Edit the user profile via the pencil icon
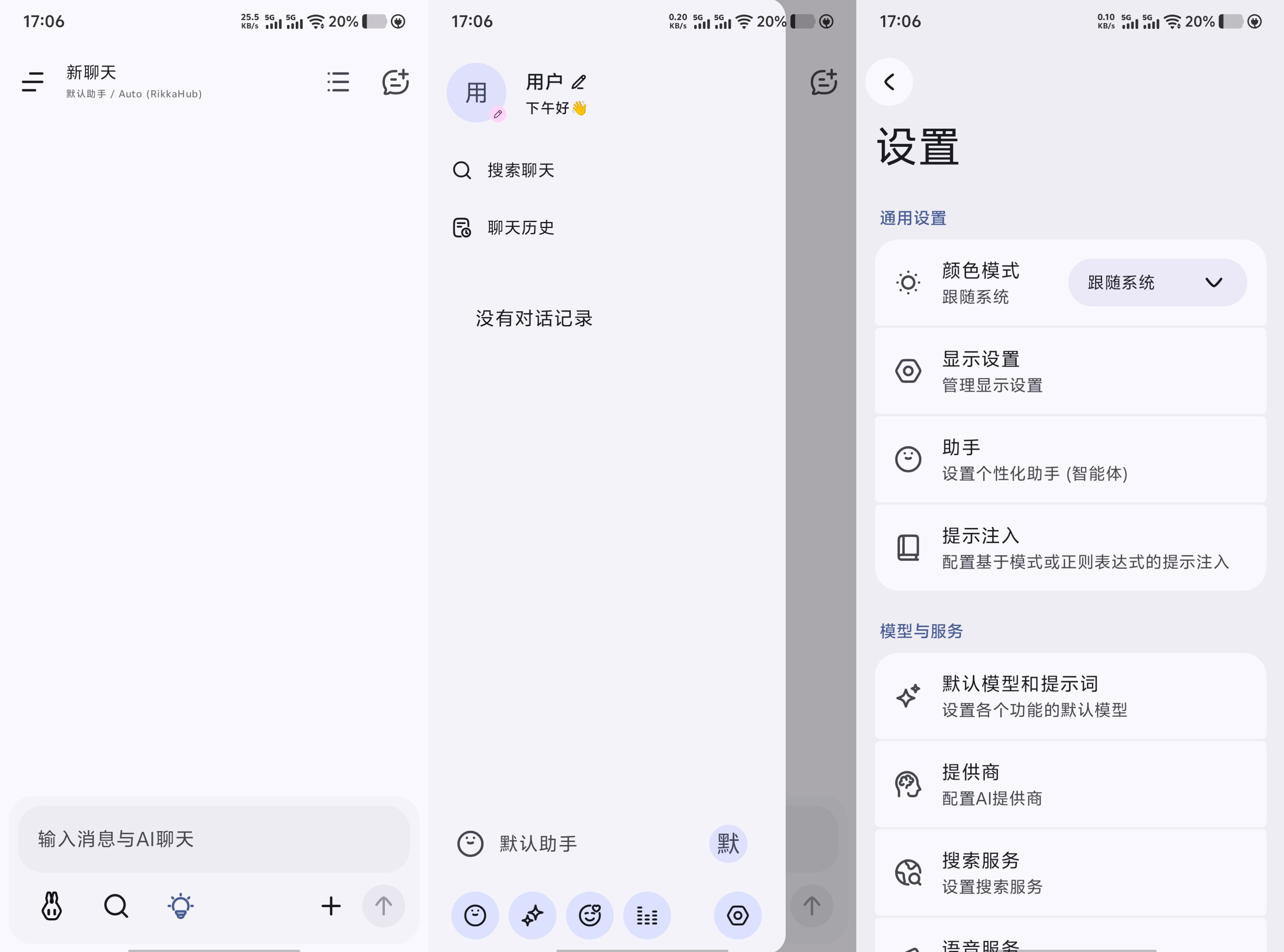This screenshot has height=952, width=1284. pyautogui.click(x=579, y=82)
